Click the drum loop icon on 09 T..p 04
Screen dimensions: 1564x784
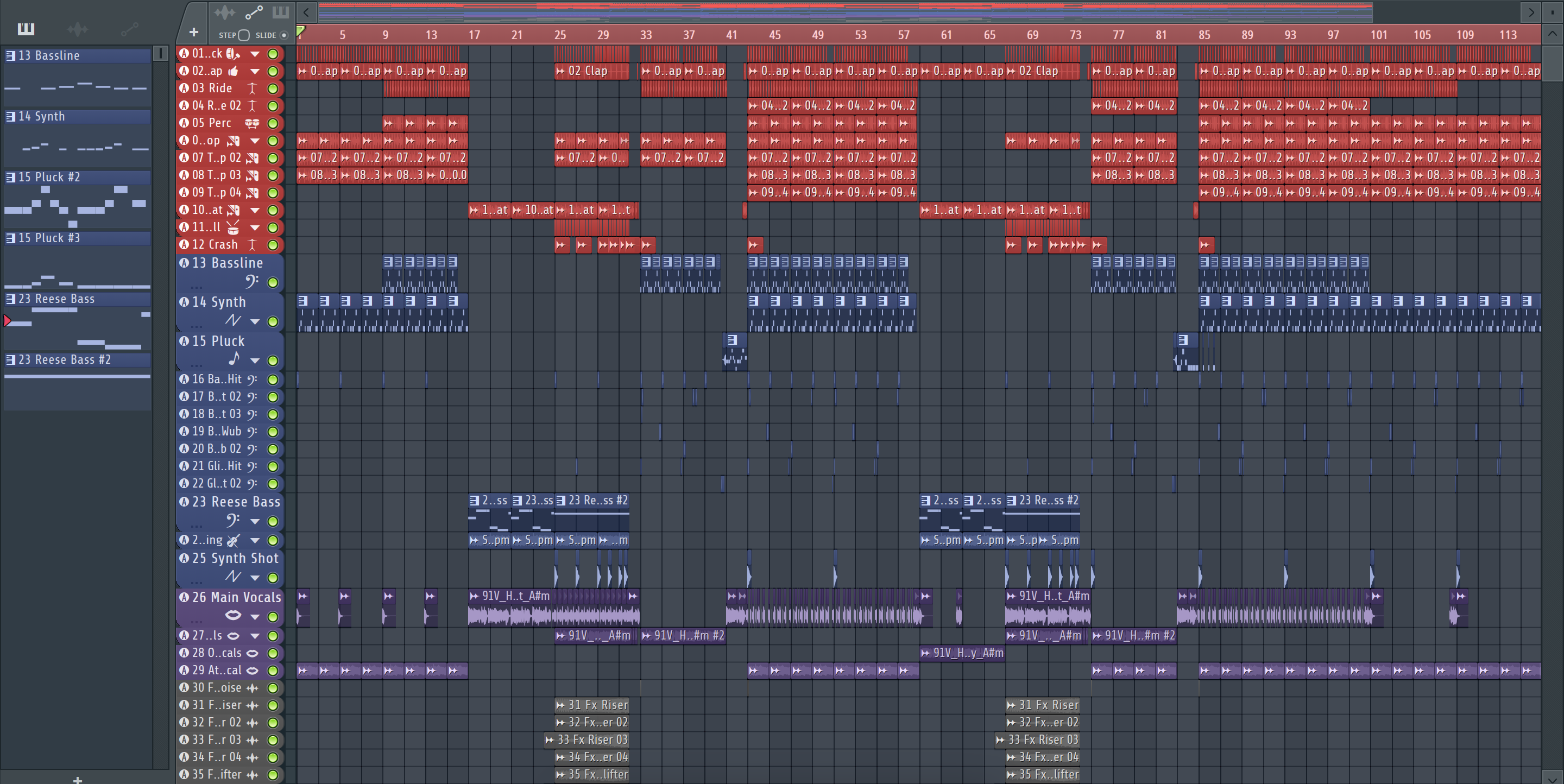[252, 193]
